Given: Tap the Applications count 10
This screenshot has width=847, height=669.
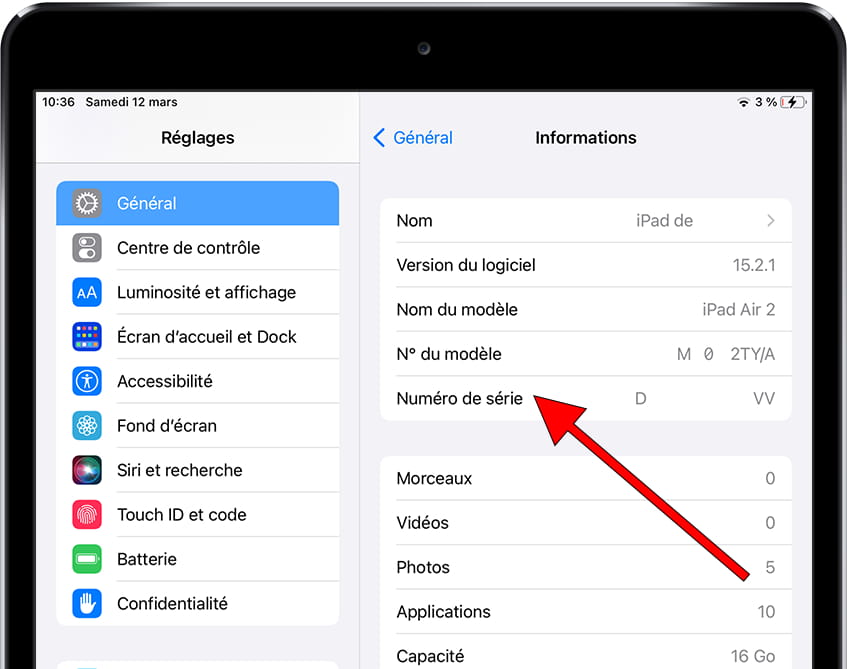Looking at the screenshot, I should 766,612.
